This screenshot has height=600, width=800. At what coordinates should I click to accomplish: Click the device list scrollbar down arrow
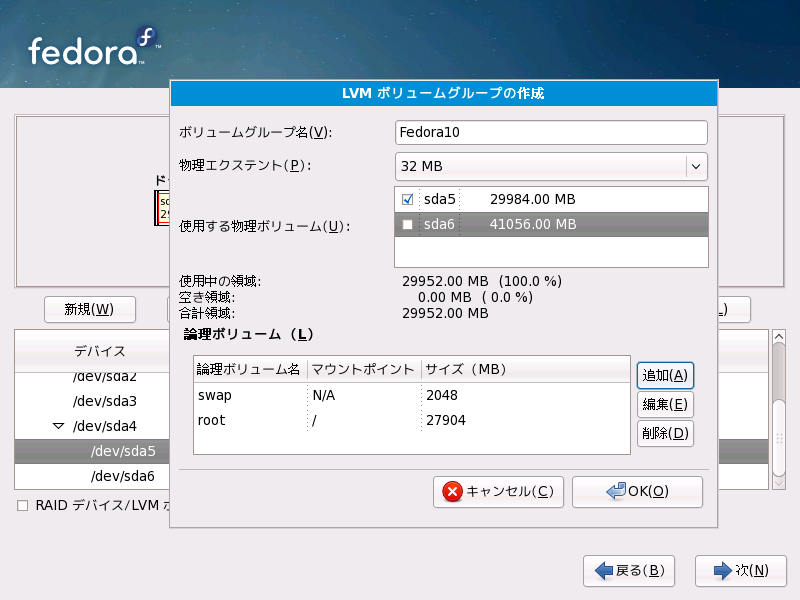(779, 483)
